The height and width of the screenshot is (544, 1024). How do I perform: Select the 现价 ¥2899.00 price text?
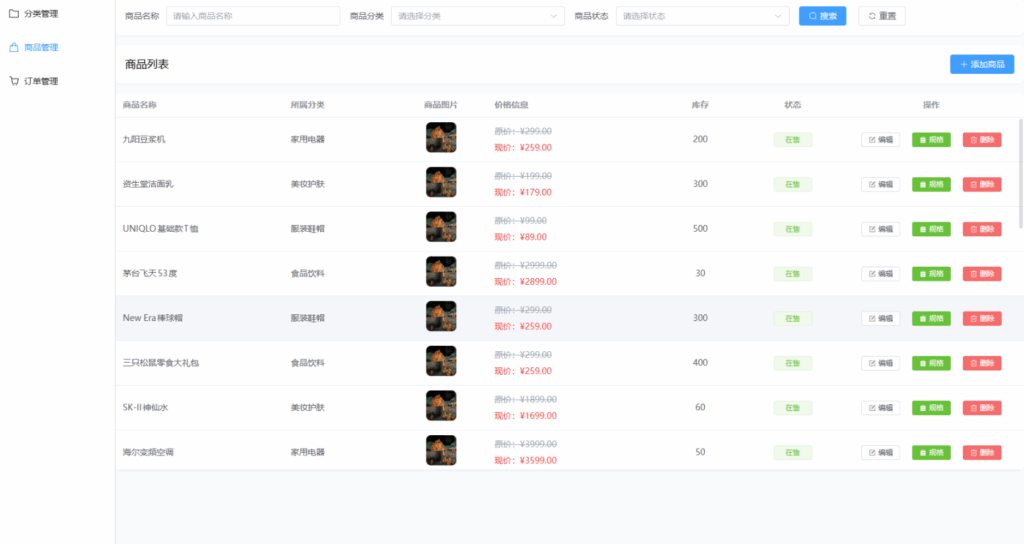(x=526, y=281)
